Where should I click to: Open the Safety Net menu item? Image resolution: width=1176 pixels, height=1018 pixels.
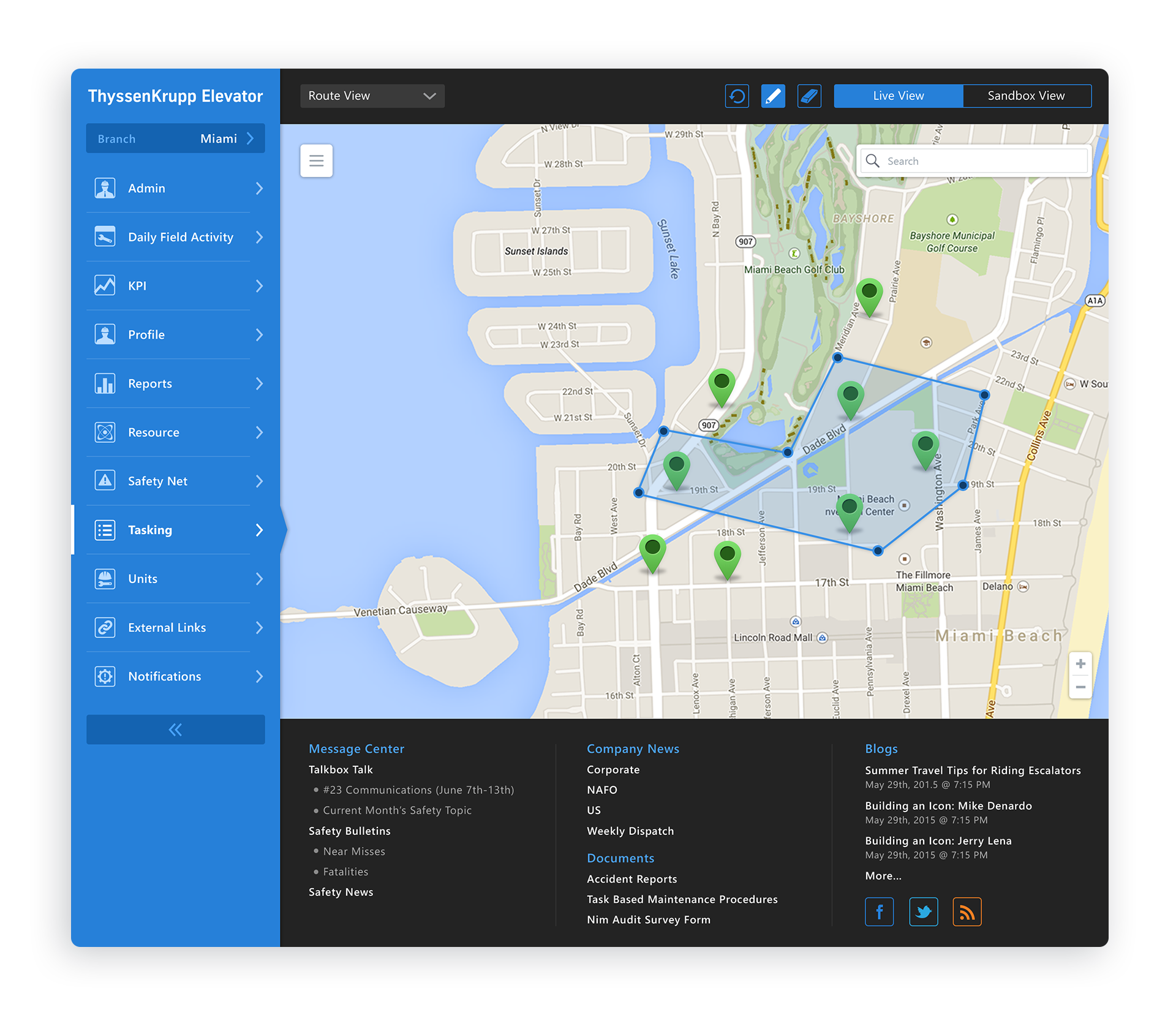tap(176, 481)
